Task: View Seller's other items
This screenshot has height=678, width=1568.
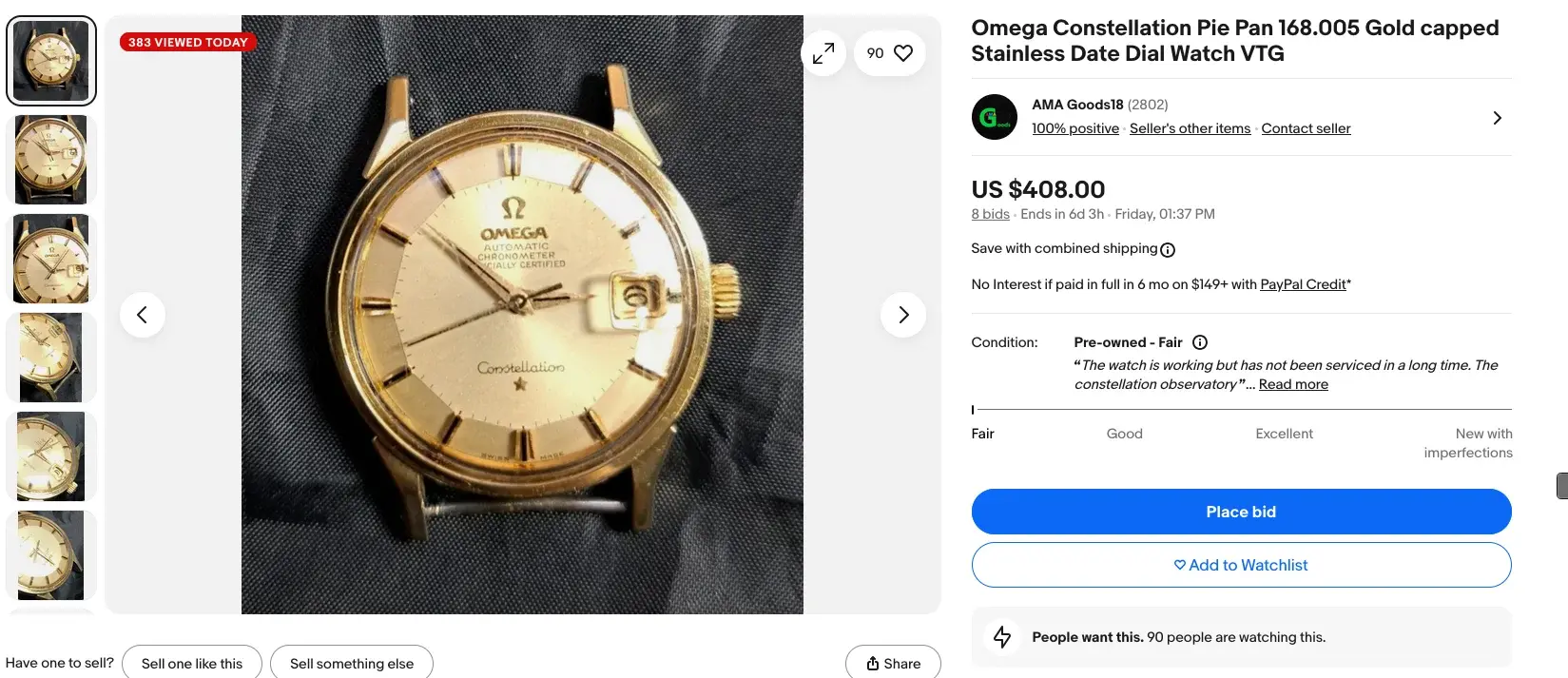Action: 1190,128
